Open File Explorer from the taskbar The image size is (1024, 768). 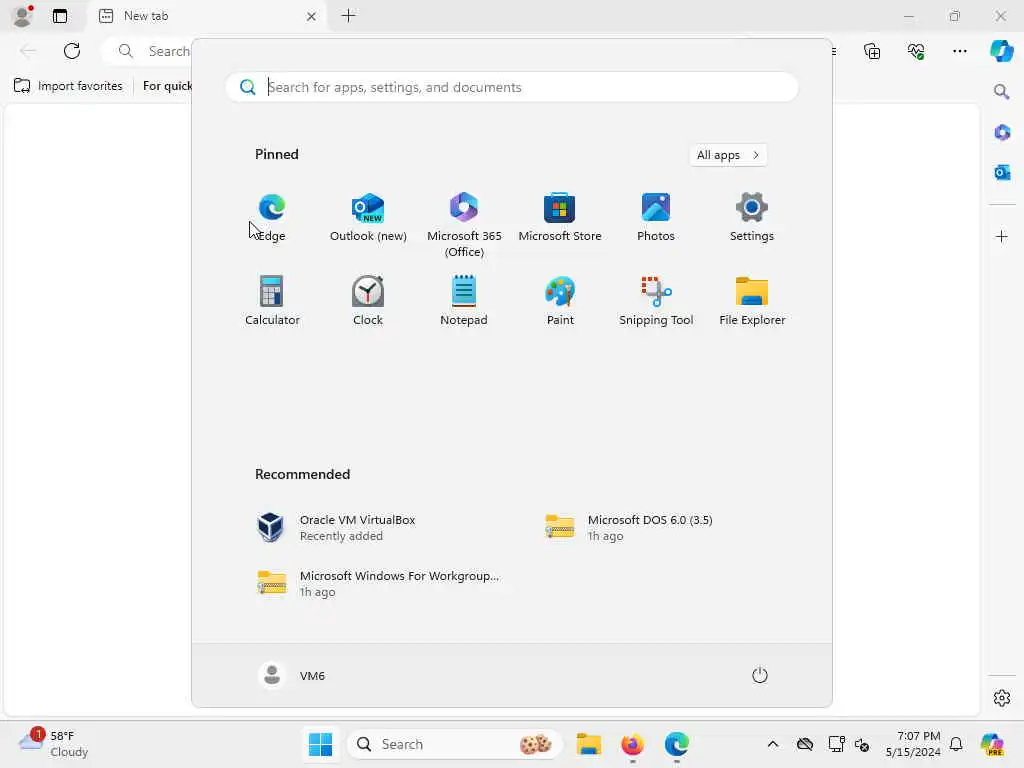(x=588, y=744)
